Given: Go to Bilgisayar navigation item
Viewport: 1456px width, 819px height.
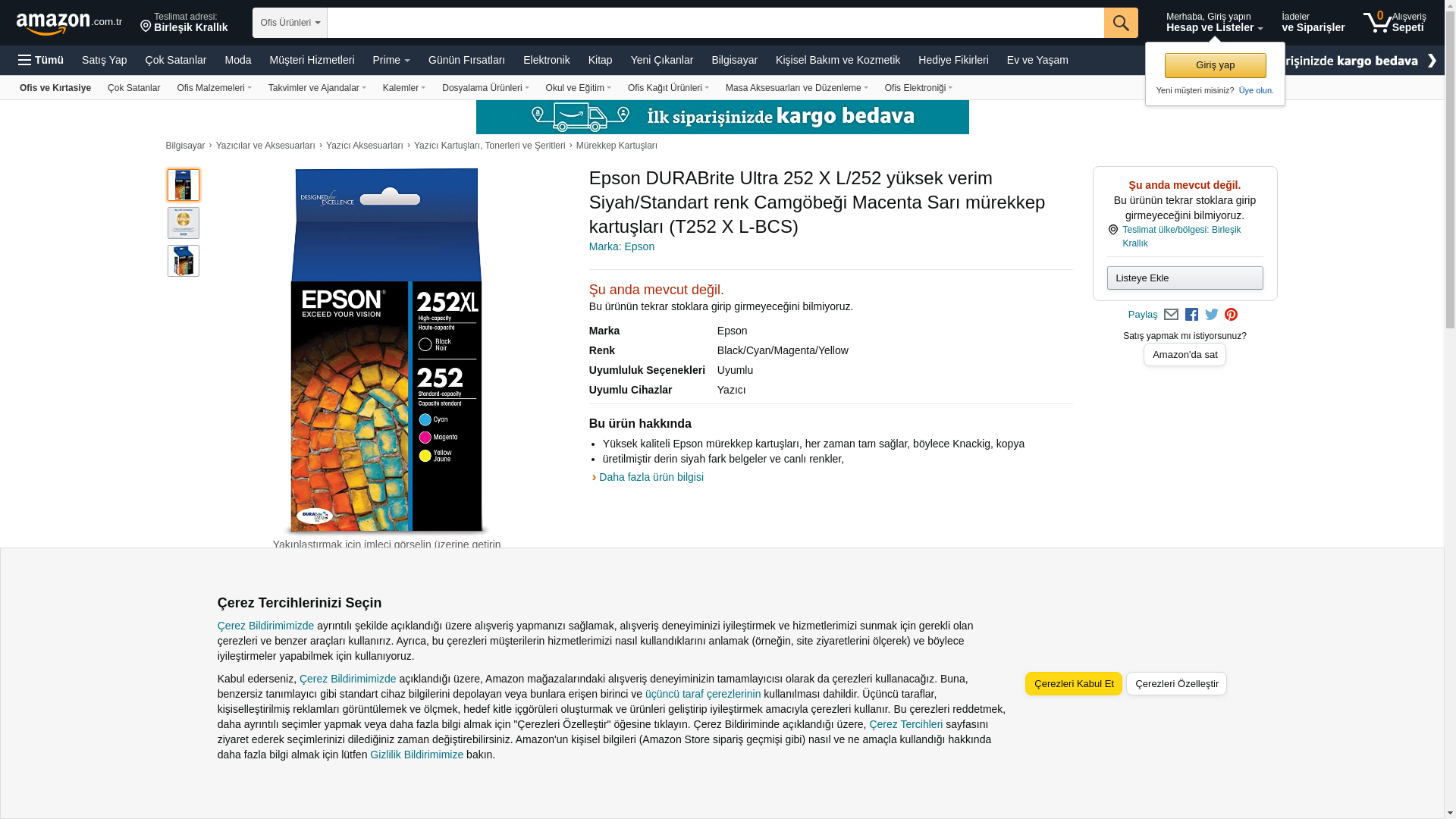Looking at the screenshot, I should (x=733, y=60).
